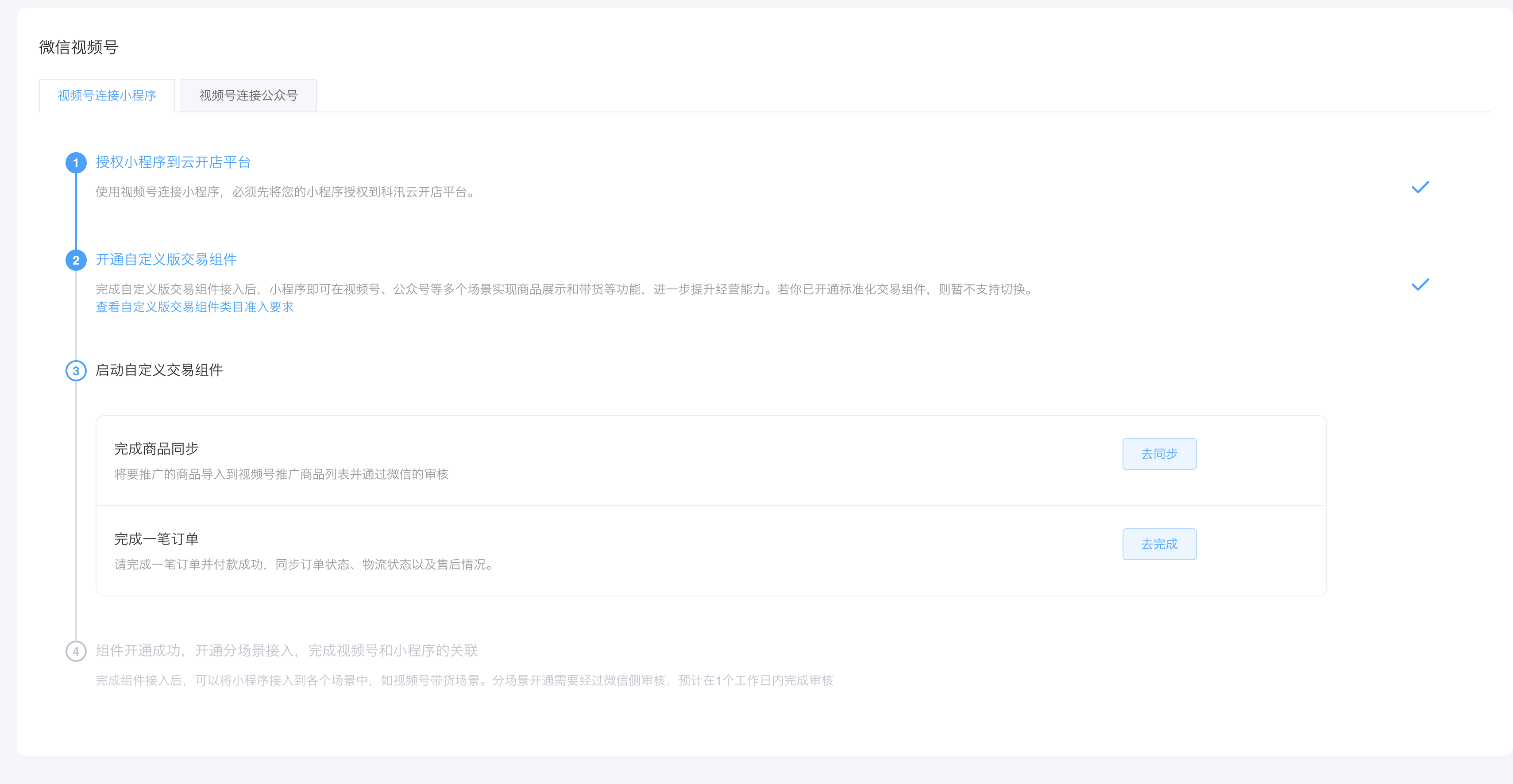The height and width of the screenshot is (784, 1513).
Task: Open 查看自定义版交易组件类目准入要求 link
Action: pyautogui.click(x=194, y=307)
